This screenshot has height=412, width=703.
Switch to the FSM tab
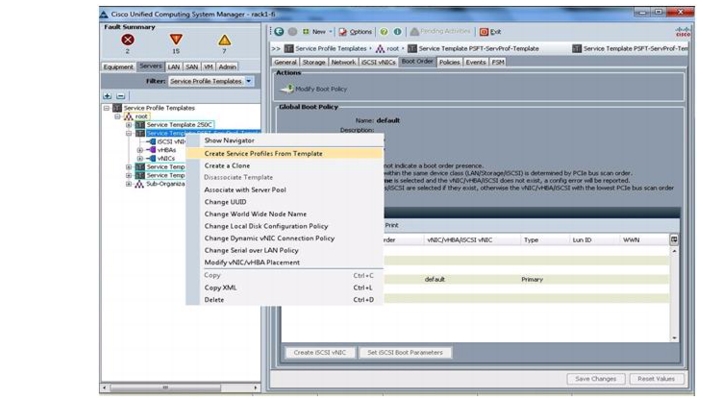498,62
